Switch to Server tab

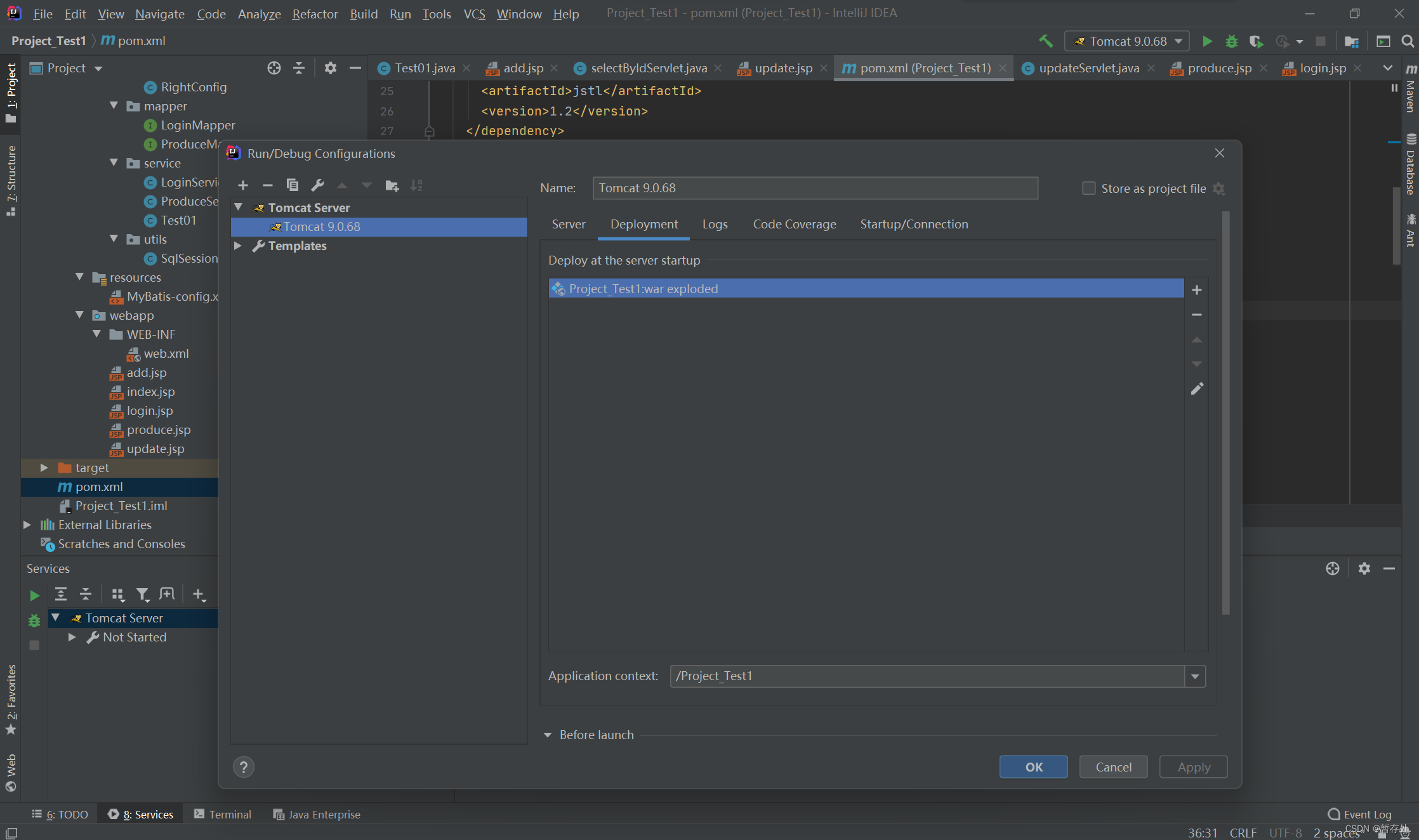[569, 224]
